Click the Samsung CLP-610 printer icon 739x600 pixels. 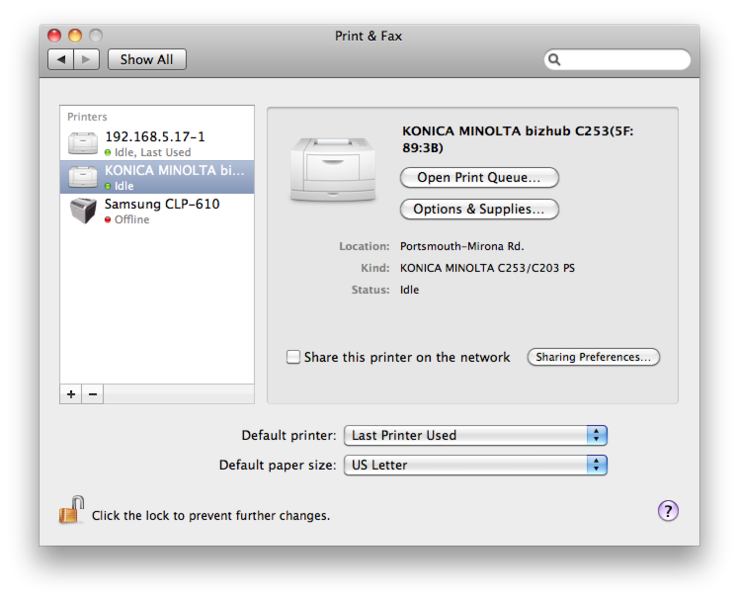pyautogui.click(x=83, y=210)
